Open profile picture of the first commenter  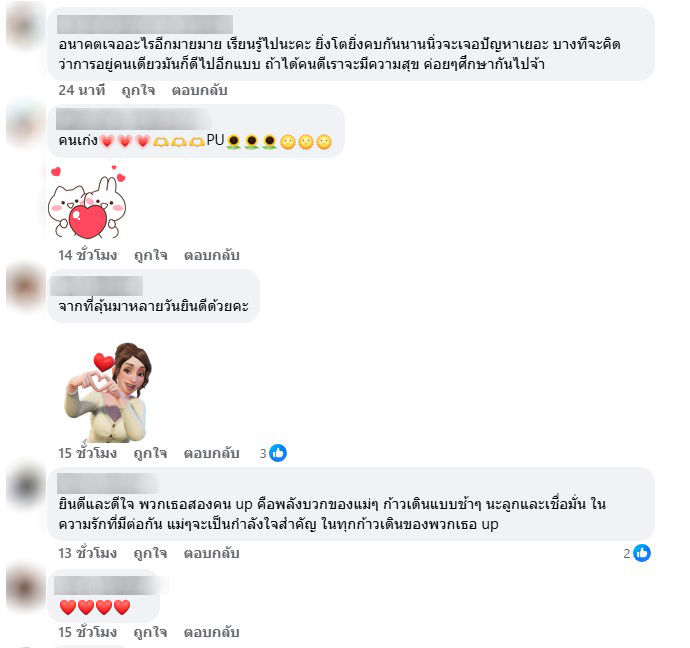pyautogui.click(x=24, y=26)
